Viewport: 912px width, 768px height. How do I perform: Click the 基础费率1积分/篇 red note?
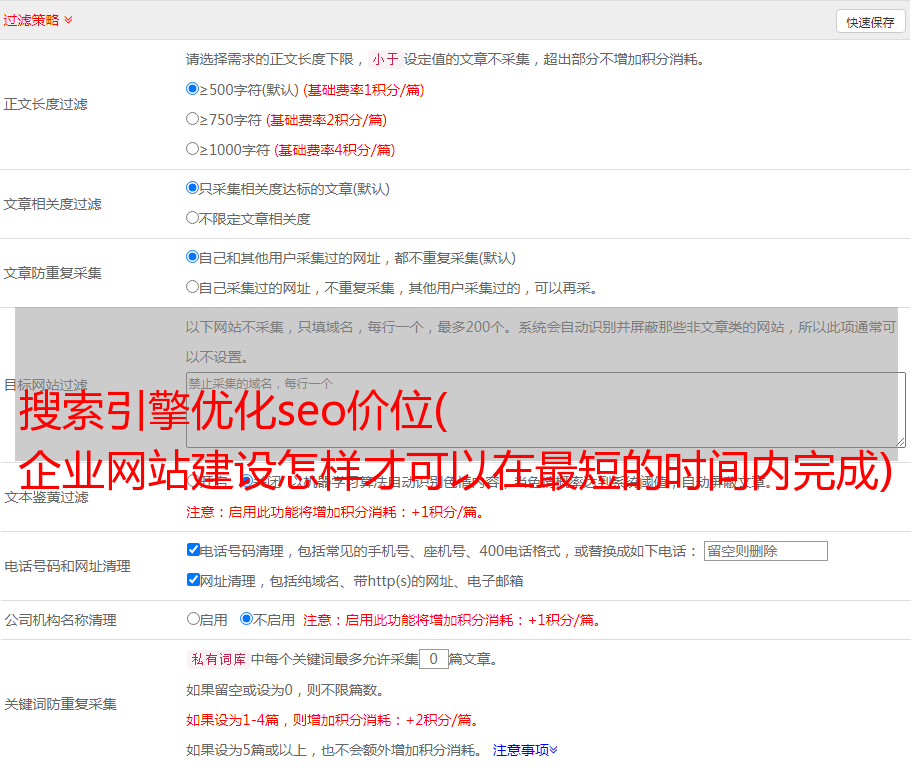tap(364, 90)
